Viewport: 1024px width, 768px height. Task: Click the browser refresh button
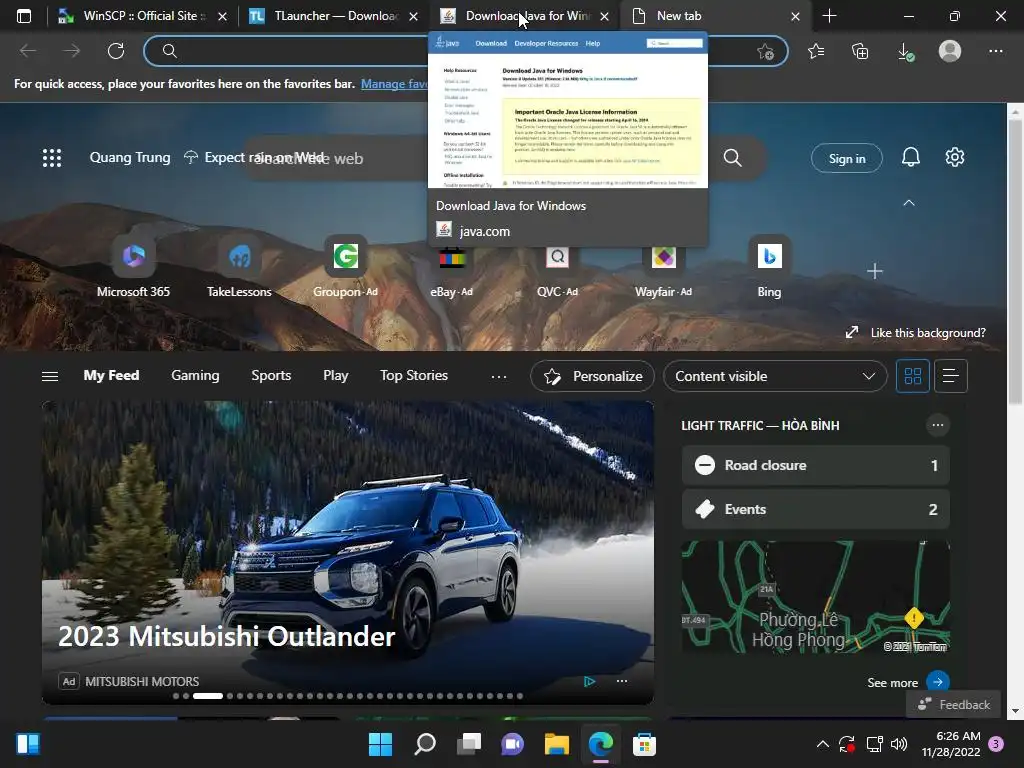coord(116,51)
